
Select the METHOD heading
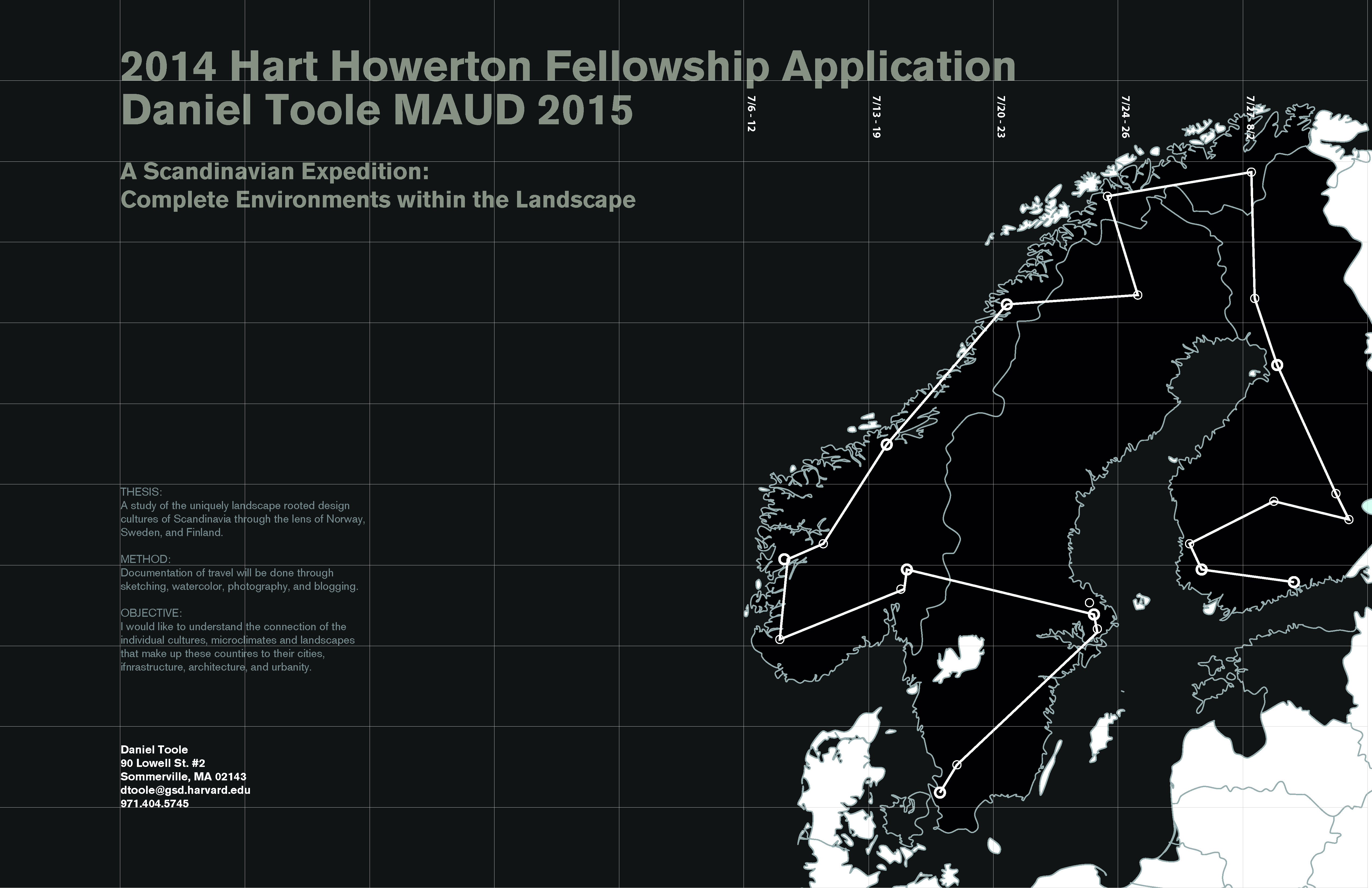click(x=145, y=559)
